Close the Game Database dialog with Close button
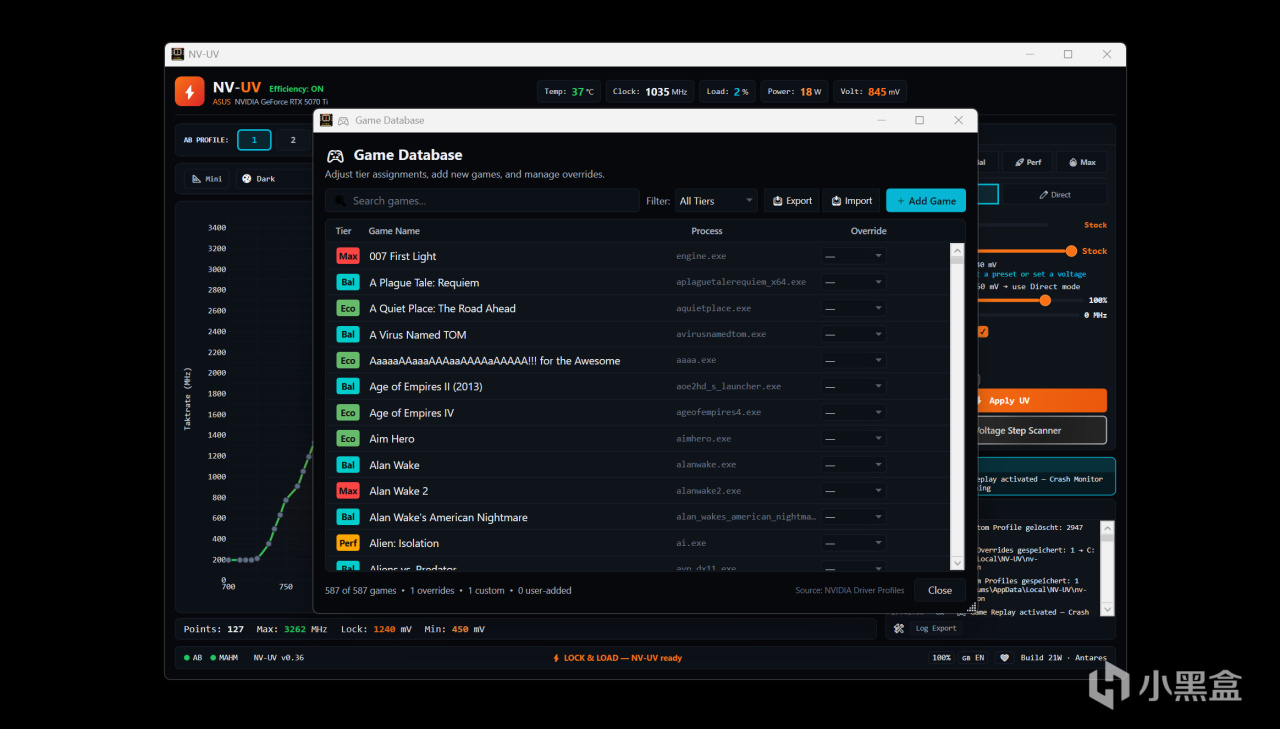Image resolution: width=1280 pixels, height=729 pixels. pos(940,590)
